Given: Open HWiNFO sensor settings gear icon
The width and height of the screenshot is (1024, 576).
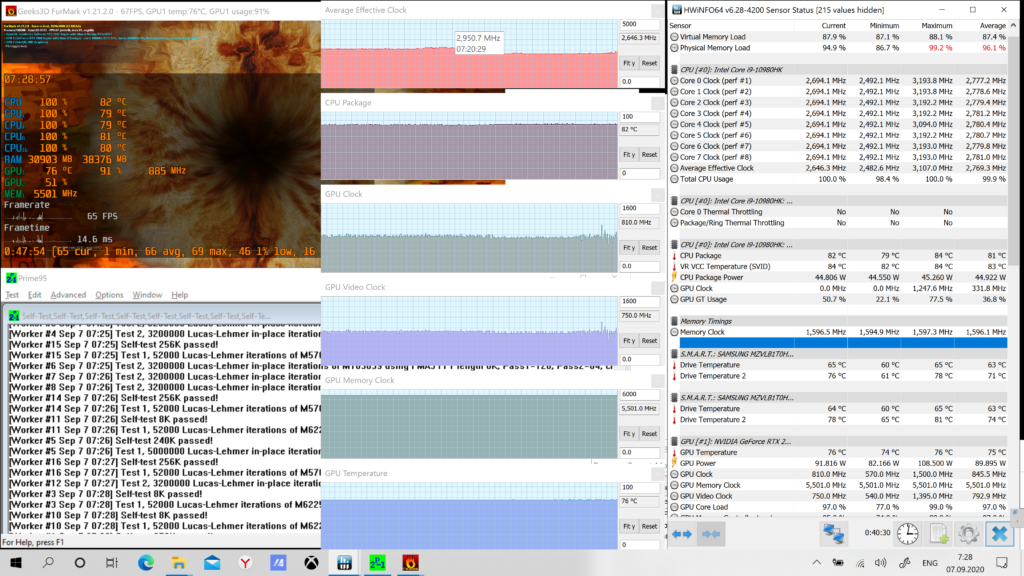Looking at the screenshot, I should (968, 534).
